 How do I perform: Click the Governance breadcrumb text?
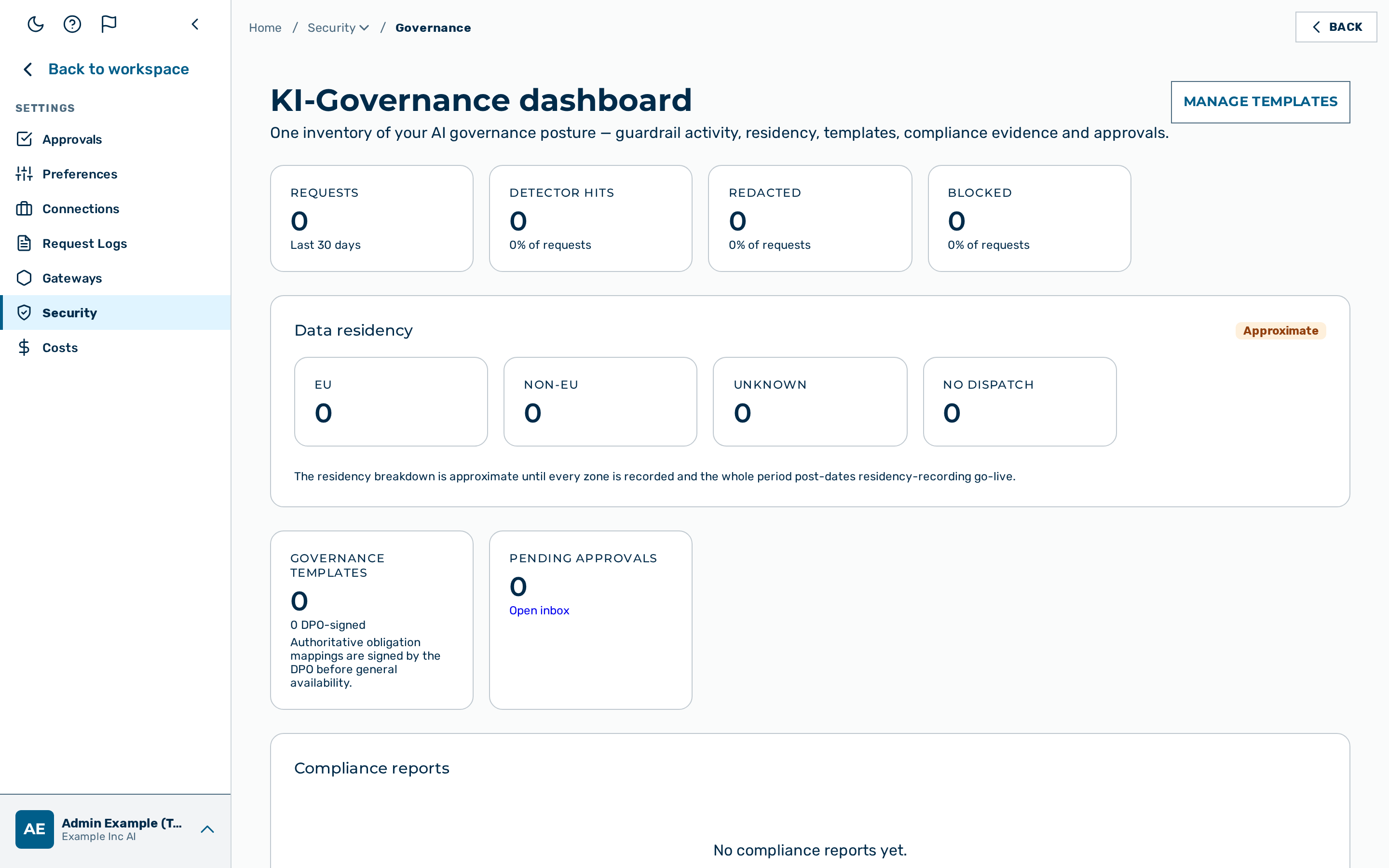coord(434,27)
